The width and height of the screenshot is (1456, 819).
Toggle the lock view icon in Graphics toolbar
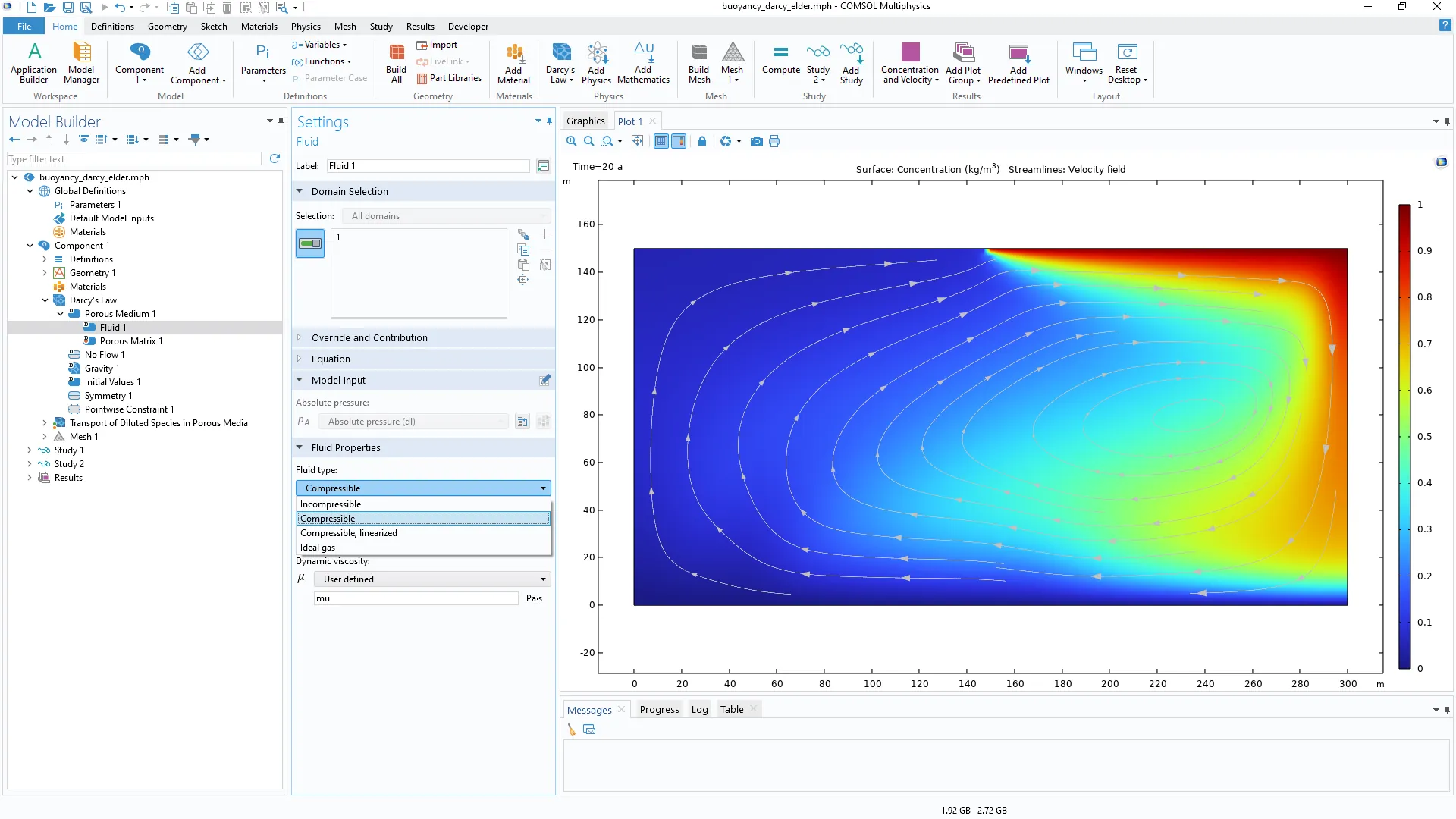point(702,141)
